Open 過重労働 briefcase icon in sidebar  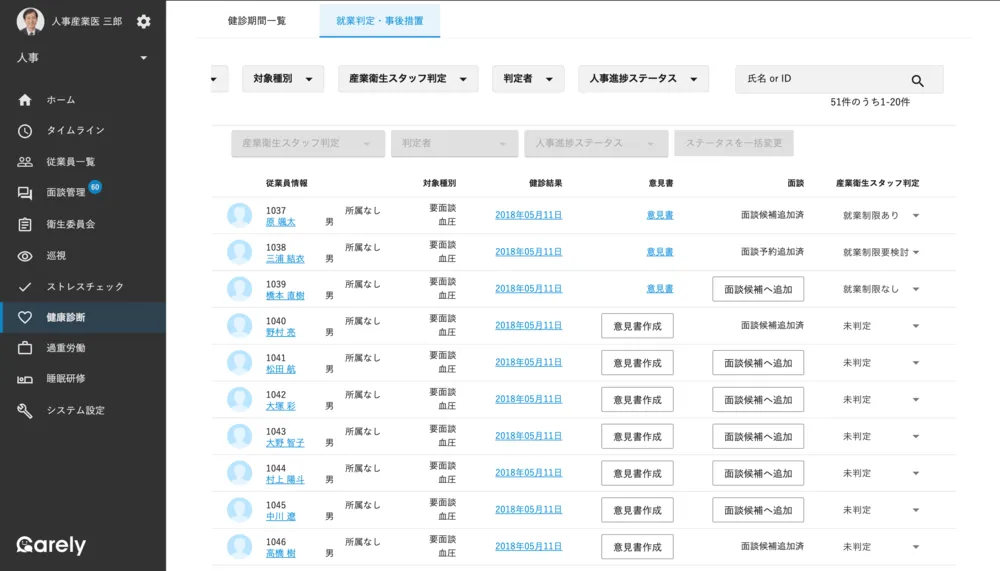[25, 348]
